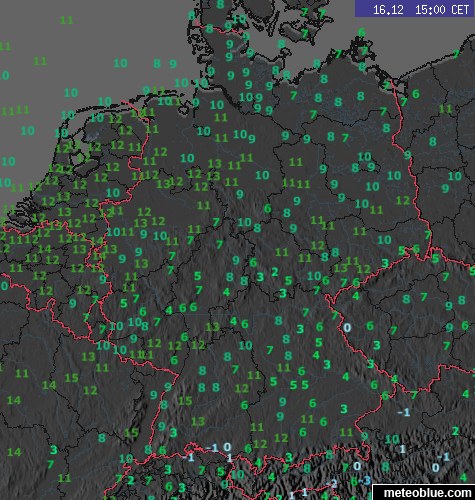Screen dimensions: 475x500
Task: Click the white 0 on the German-Czech border
Action: point(347,328)
